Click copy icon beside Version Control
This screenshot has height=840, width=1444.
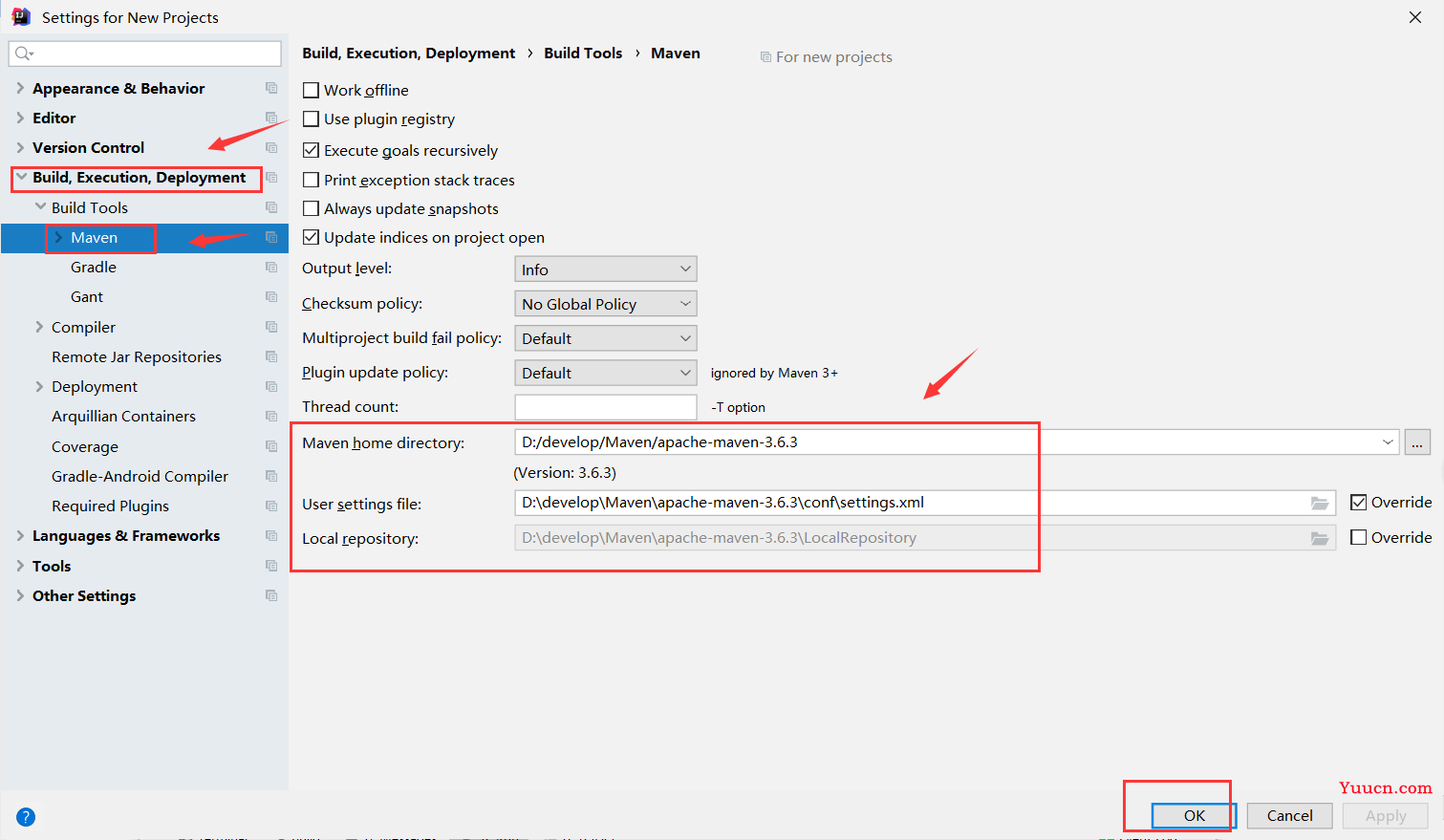tap(271, 147)
